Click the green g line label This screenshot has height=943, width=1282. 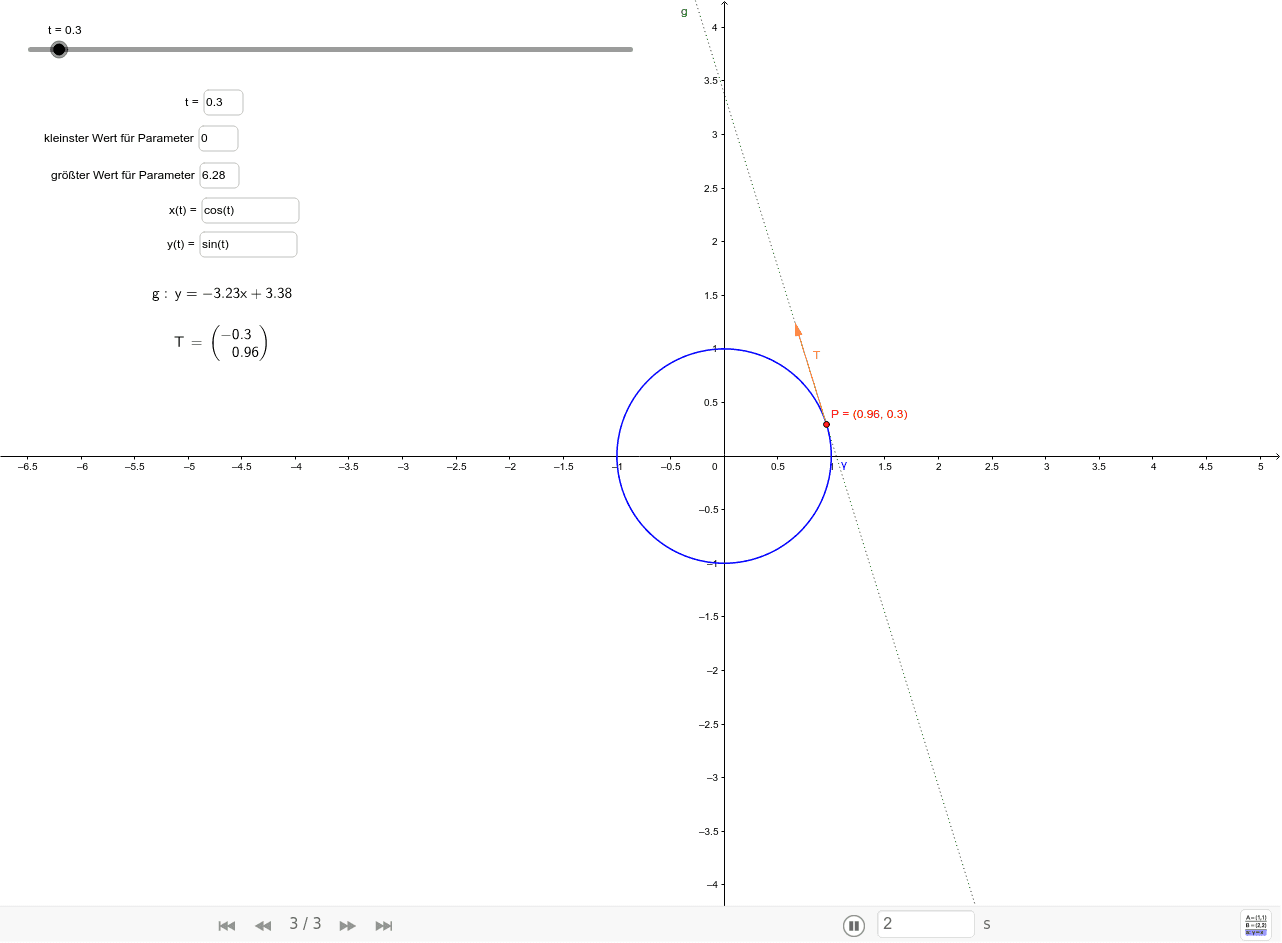(x=684, y=12)
